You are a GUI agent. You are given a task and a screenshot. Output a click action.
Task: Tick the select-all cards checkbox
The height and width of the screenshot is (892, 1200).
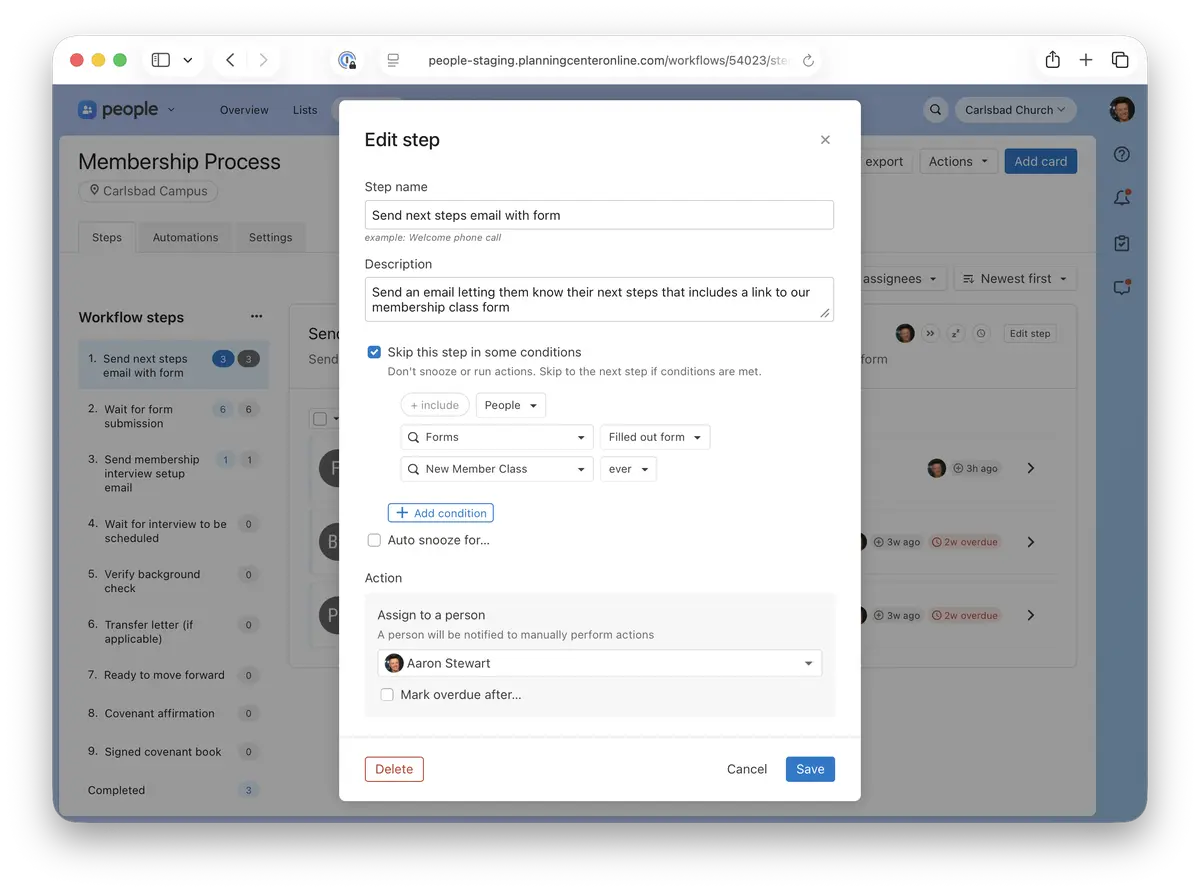tap(320, 419)
